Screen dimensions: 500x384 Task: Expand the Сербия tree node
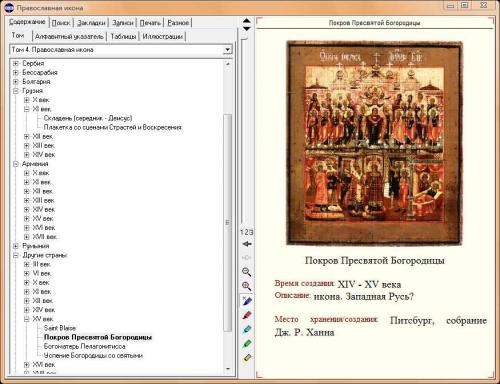[x=16, y=63]
